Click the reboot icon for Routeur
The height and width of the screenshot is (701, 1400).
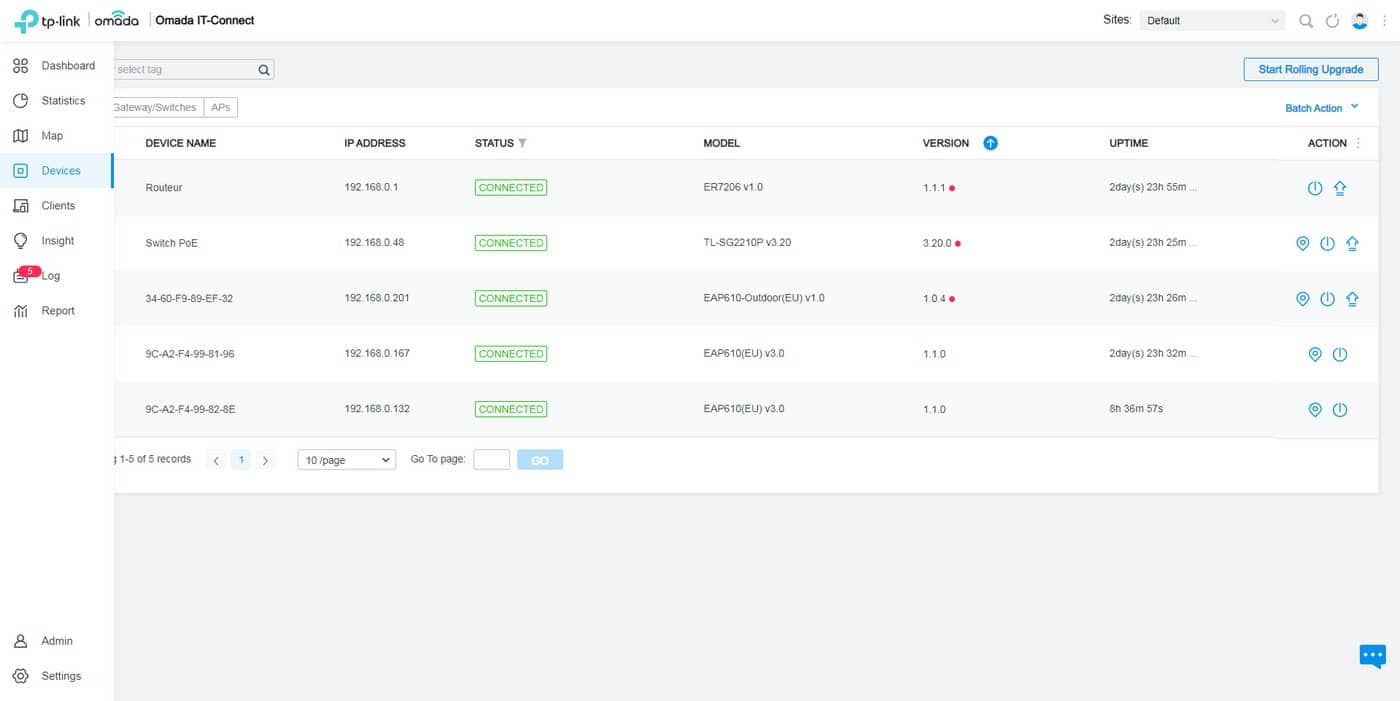1315,188
